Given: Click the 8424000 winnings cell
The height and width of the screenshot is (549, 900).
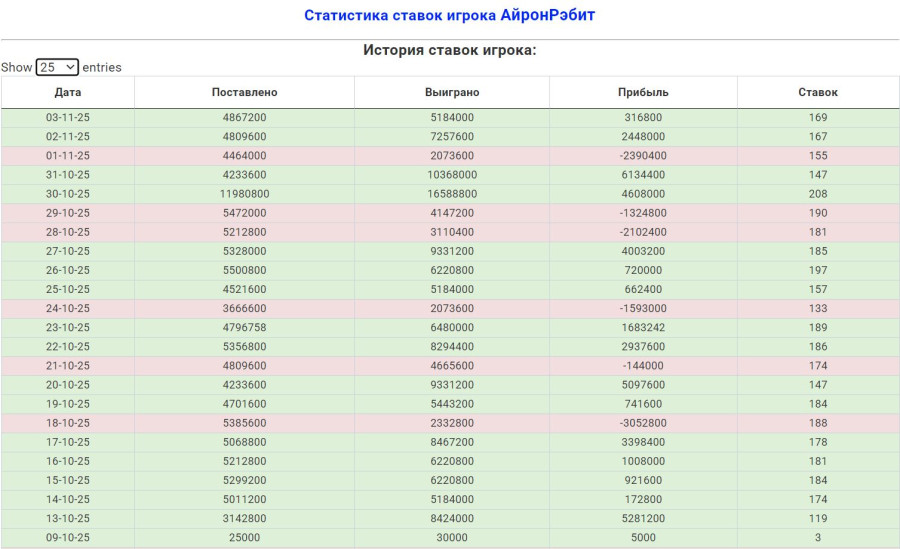Looking at the screenshot, I should click(452, 519).
